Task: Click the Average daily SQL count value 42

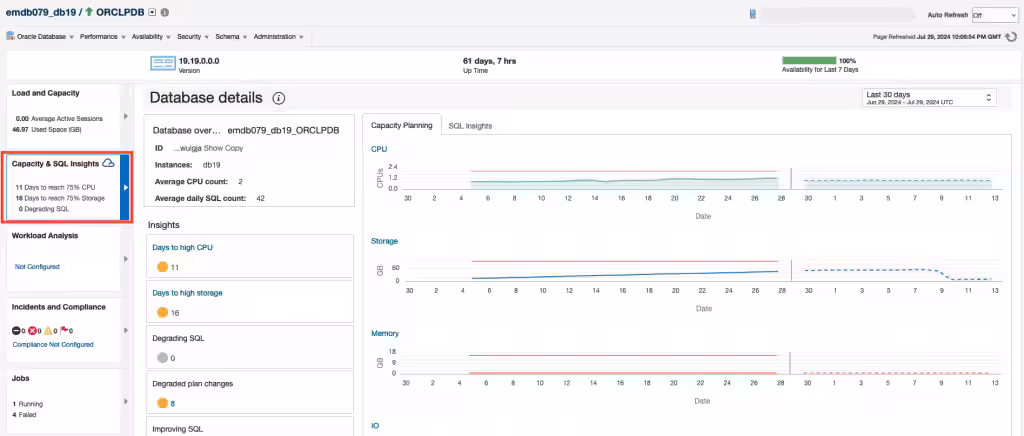Action: click(261, 198)
